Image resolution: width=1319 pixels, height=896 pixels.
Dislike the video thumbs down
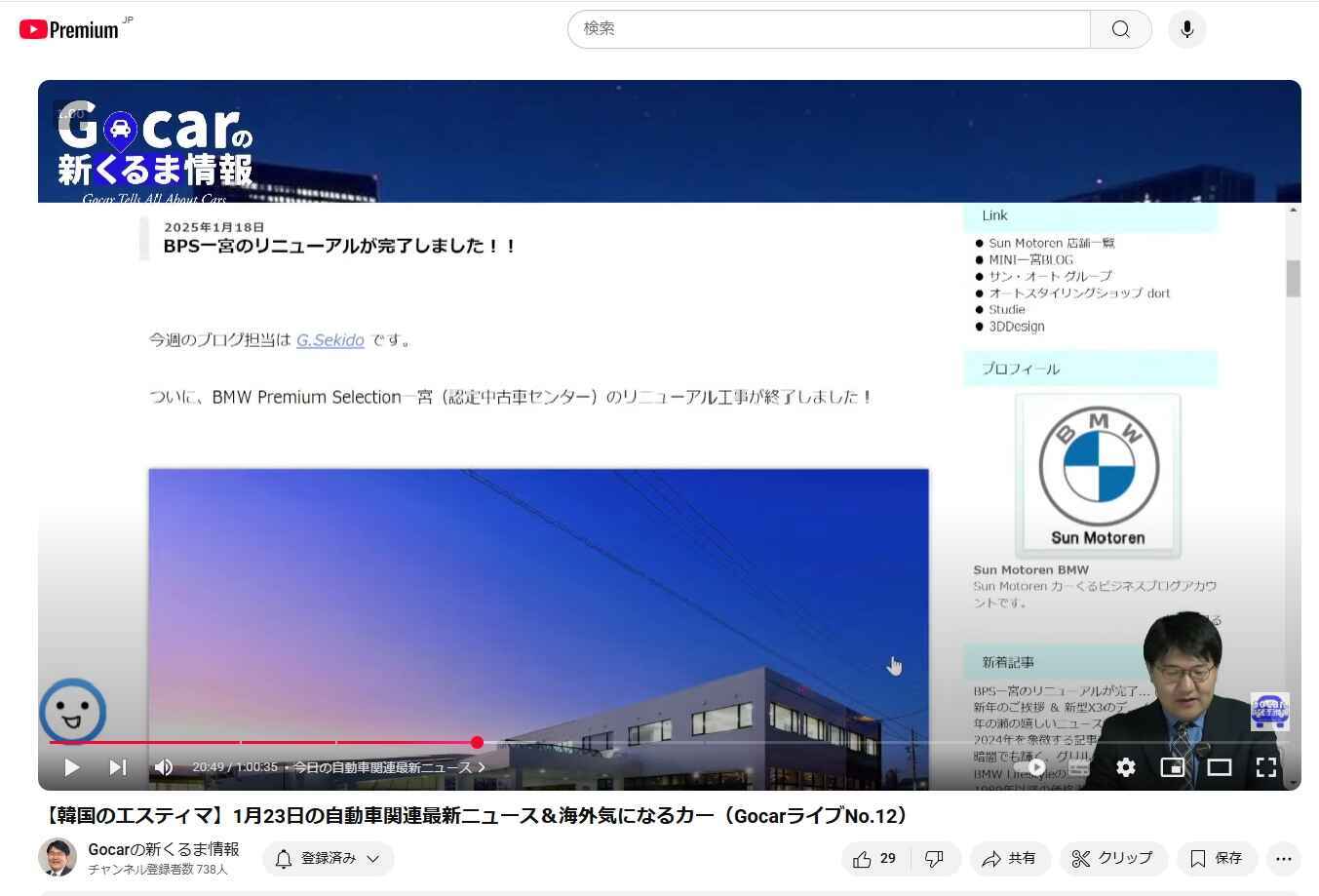point(935,859)
